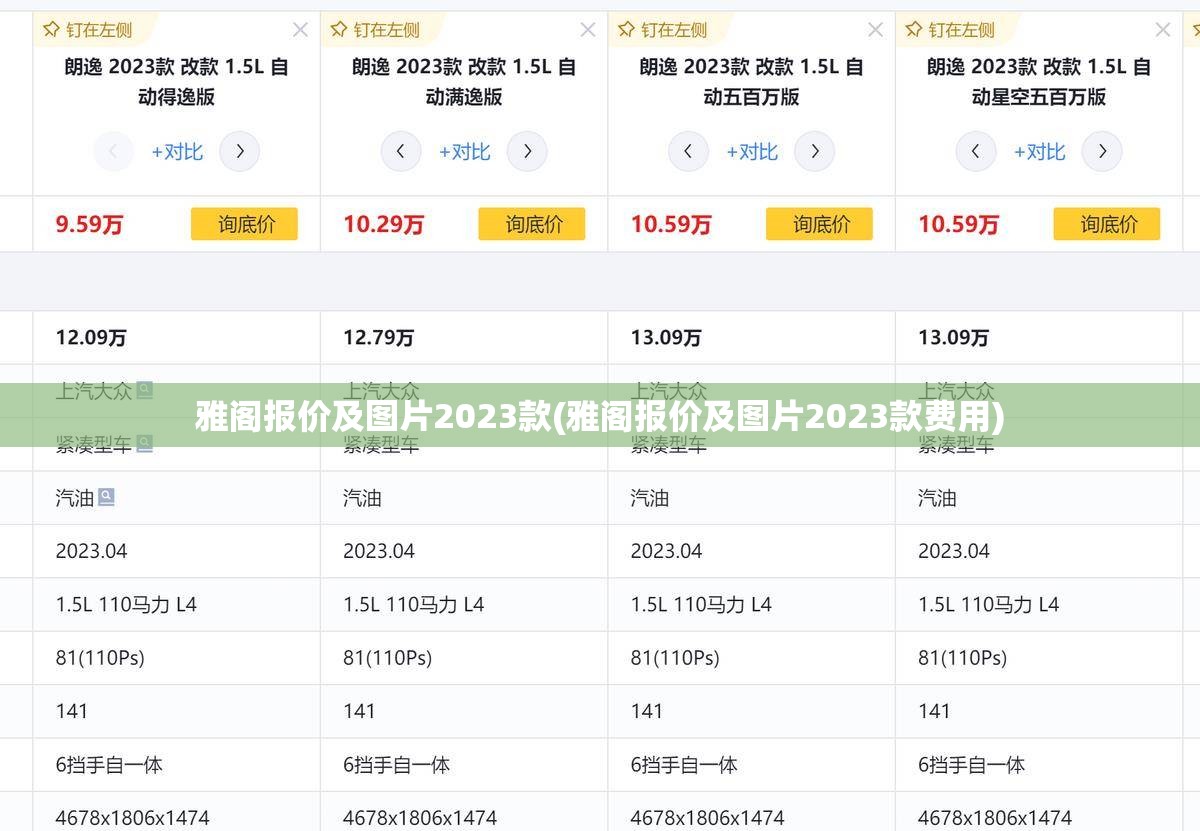This screenshot has width=1200, height=831.
Task: Open the 朗逸 2023款 自动满逸版 title
Action: point(464,82)
